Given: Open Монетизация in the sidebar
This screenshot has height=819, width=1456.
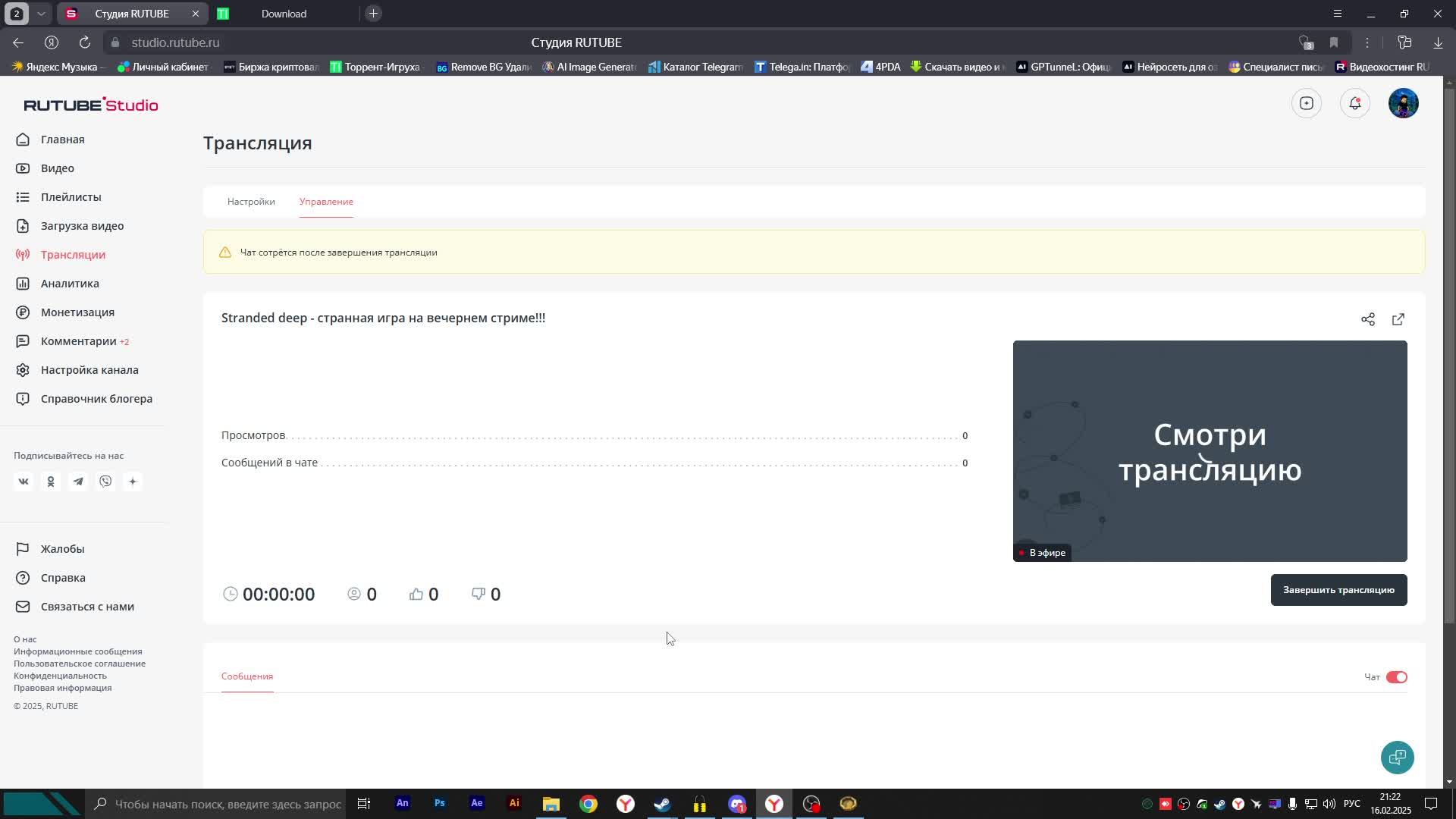Looking at the screenshot, I should tap(77, 312).
